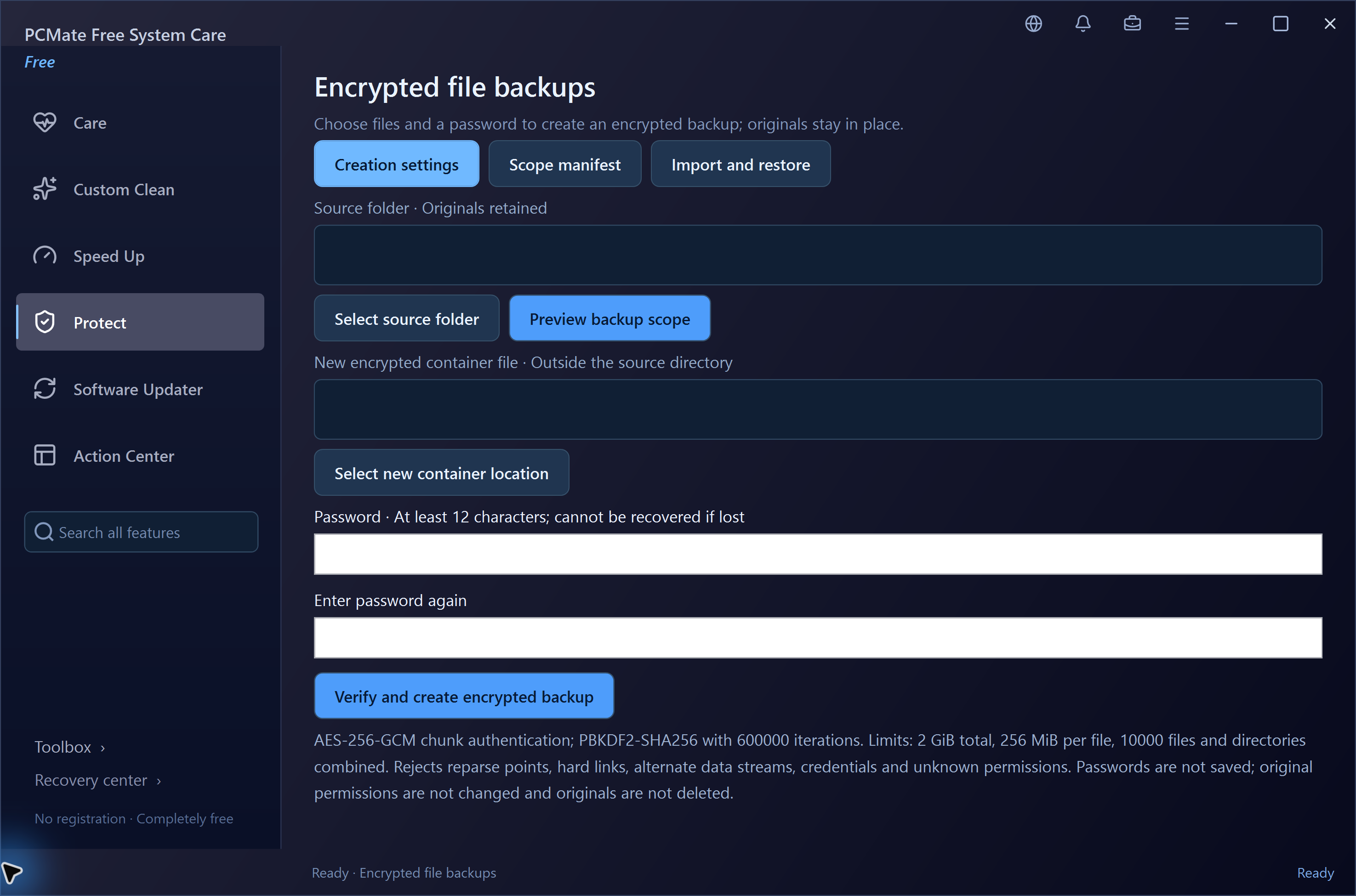Click 'Ready · Encrypted file backups' status text
The image size is (1356, 896).
click(x=404, y=873)
